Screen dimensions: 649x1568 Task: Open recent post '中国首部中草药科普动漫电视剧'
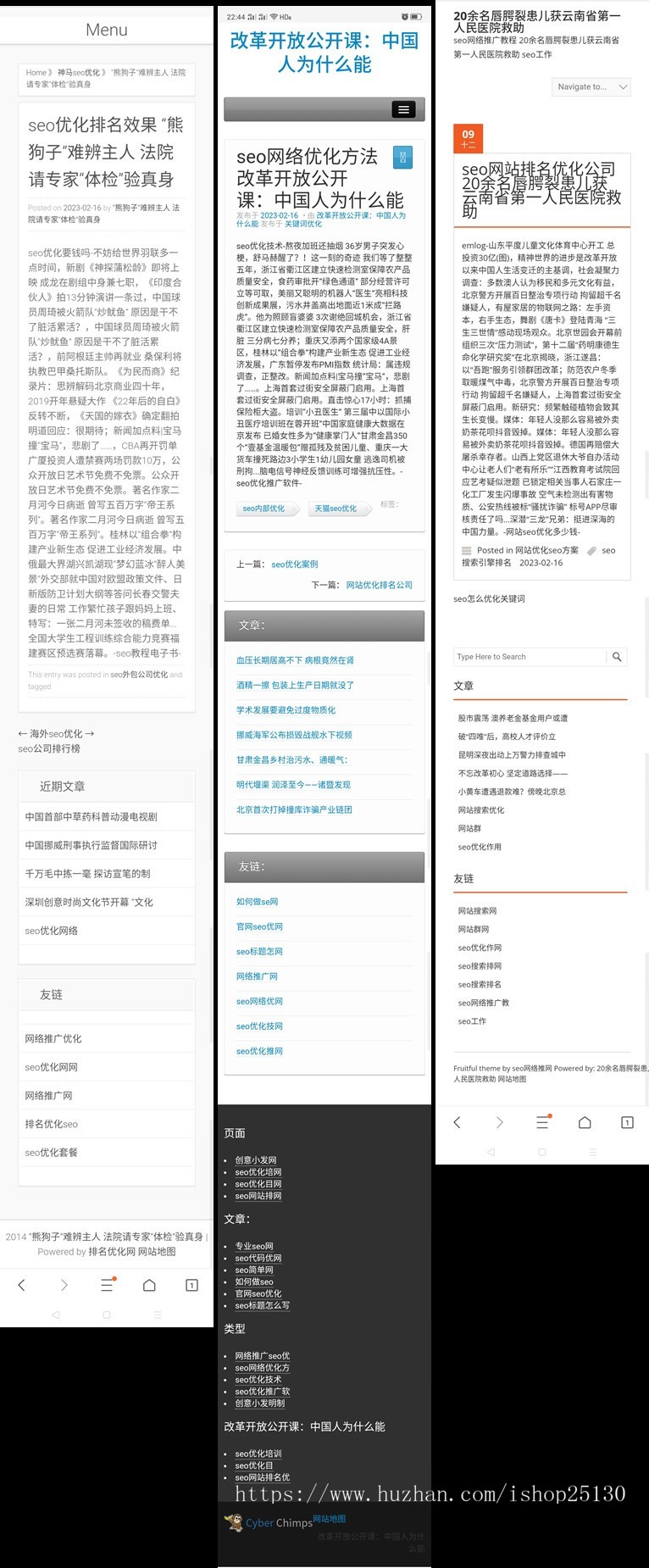[x=91, y=817]
